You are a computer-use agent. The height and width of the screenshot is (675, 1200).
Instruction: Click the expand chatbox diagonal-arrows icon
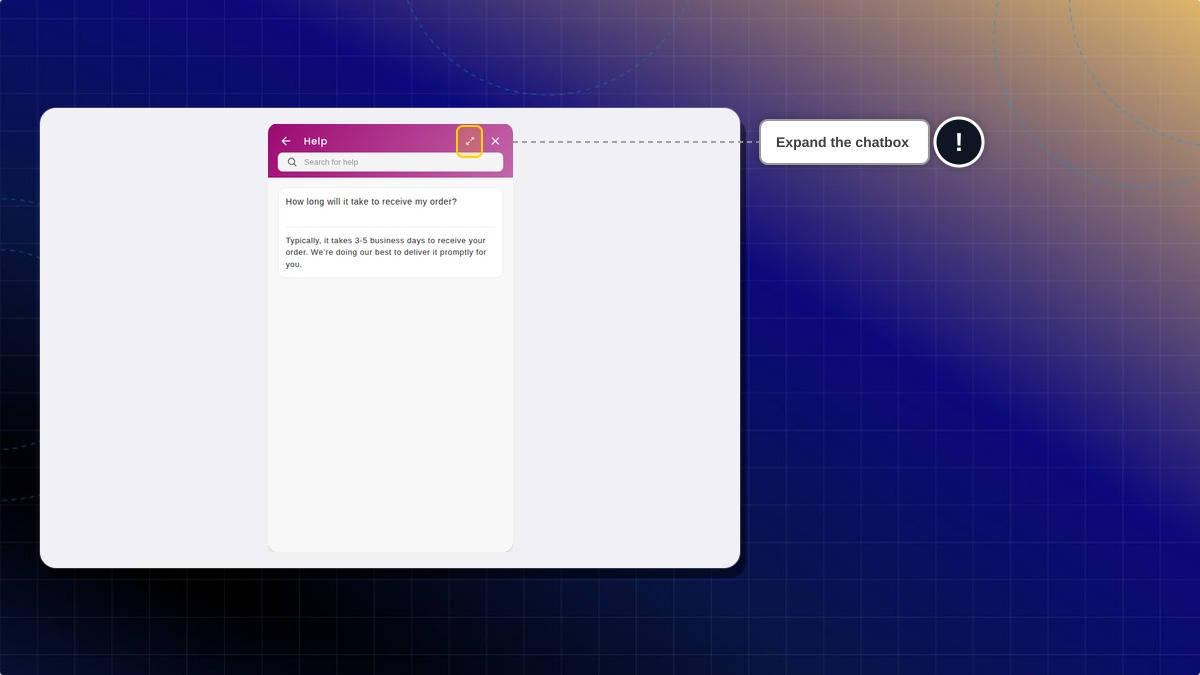(x=470, y=141)
